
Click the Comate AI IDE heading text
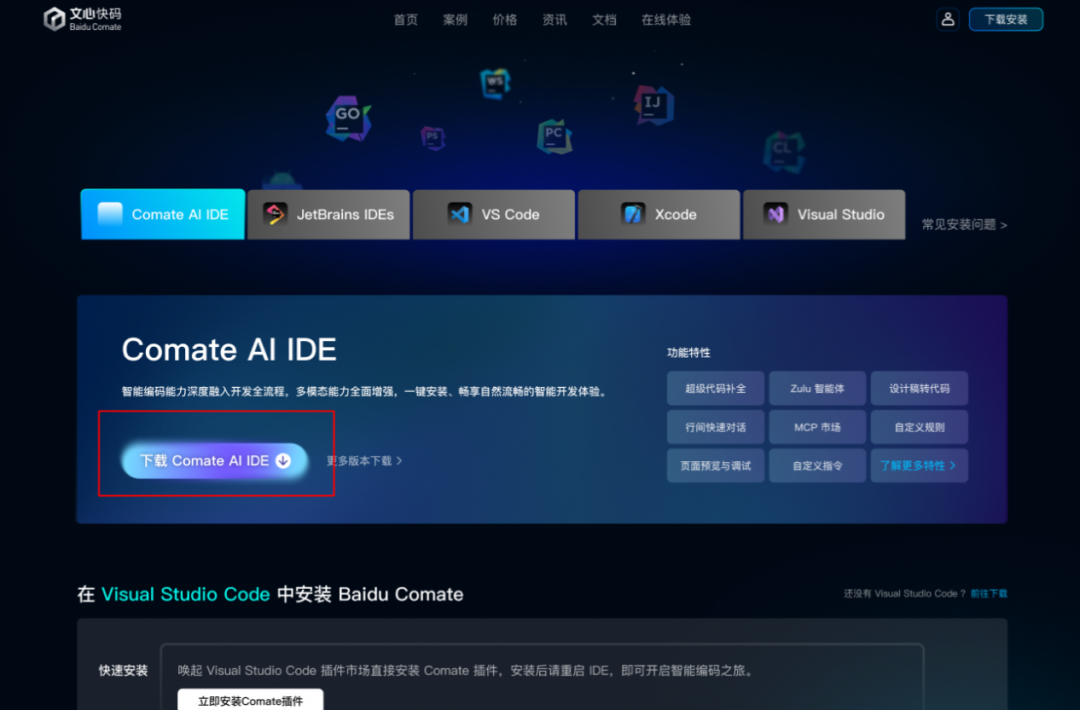[x=229, y=349]
